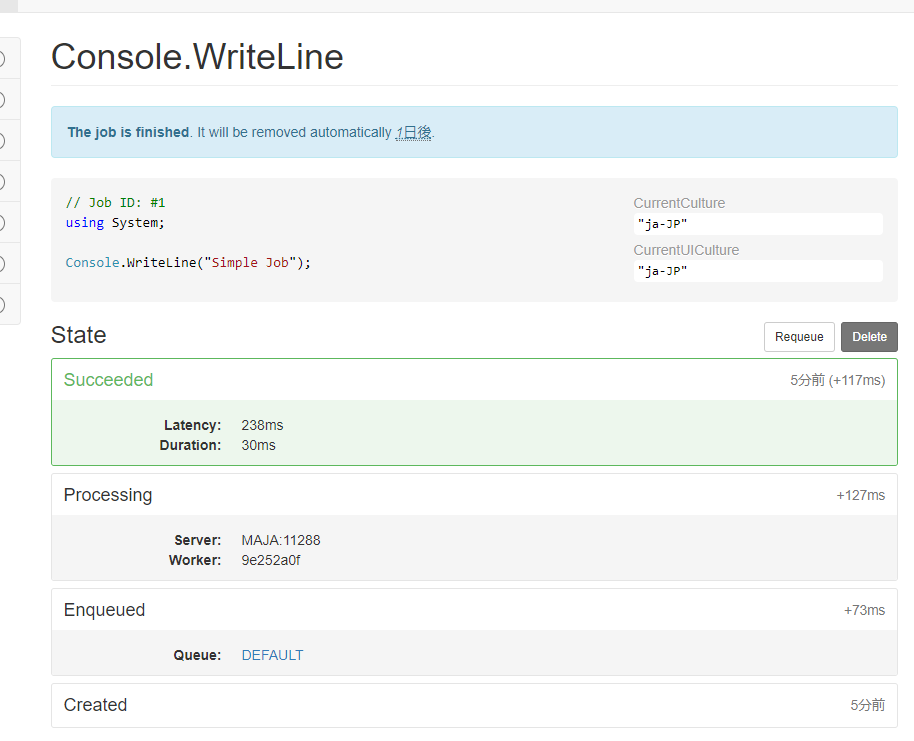The width and height of the screenshot is (914, 741).
Task: Click the Processing state heading
Action: tap(108, 495)
